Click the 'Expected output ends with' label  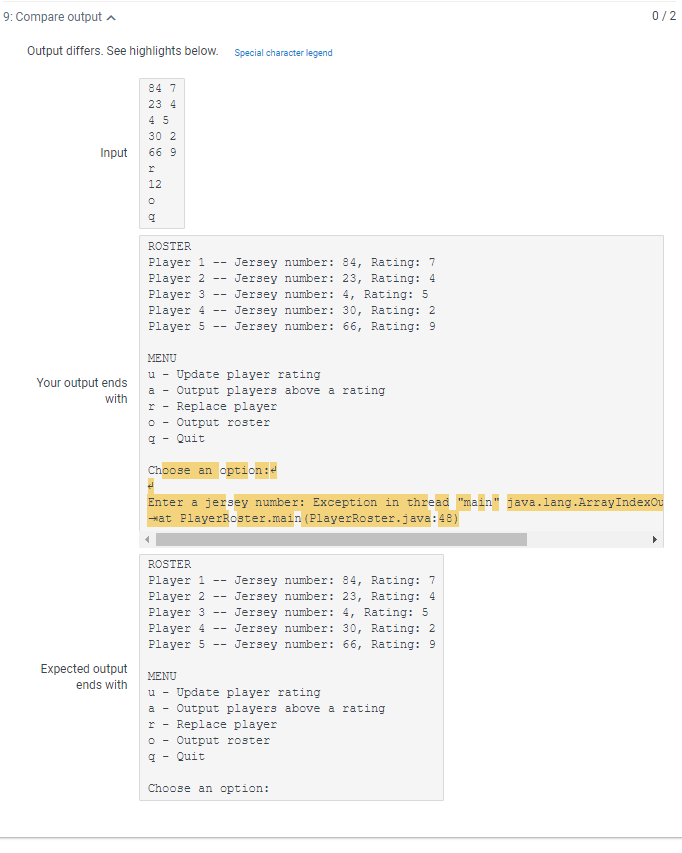point(84,677)
